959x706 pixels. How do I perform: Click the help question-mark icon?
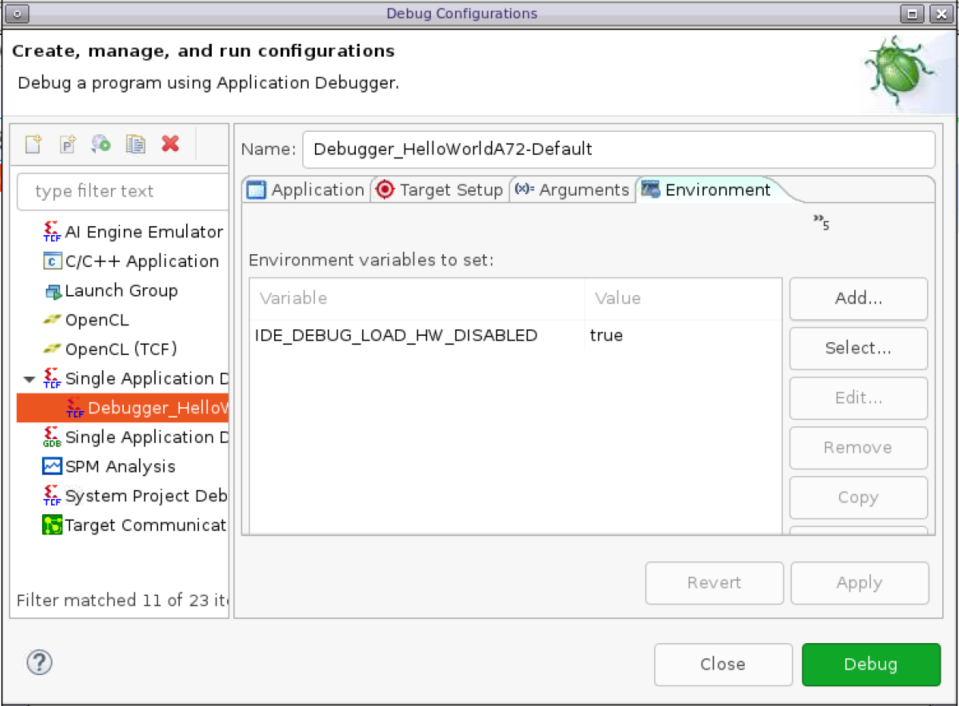pyautogui.click(x=38, y=662)
